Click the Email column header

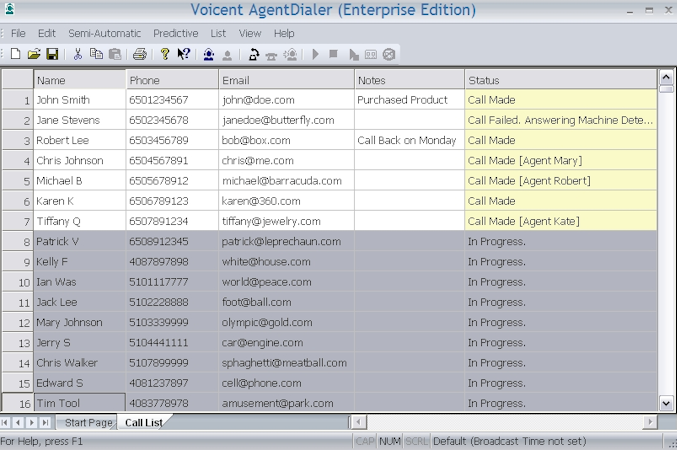(286, 80)
